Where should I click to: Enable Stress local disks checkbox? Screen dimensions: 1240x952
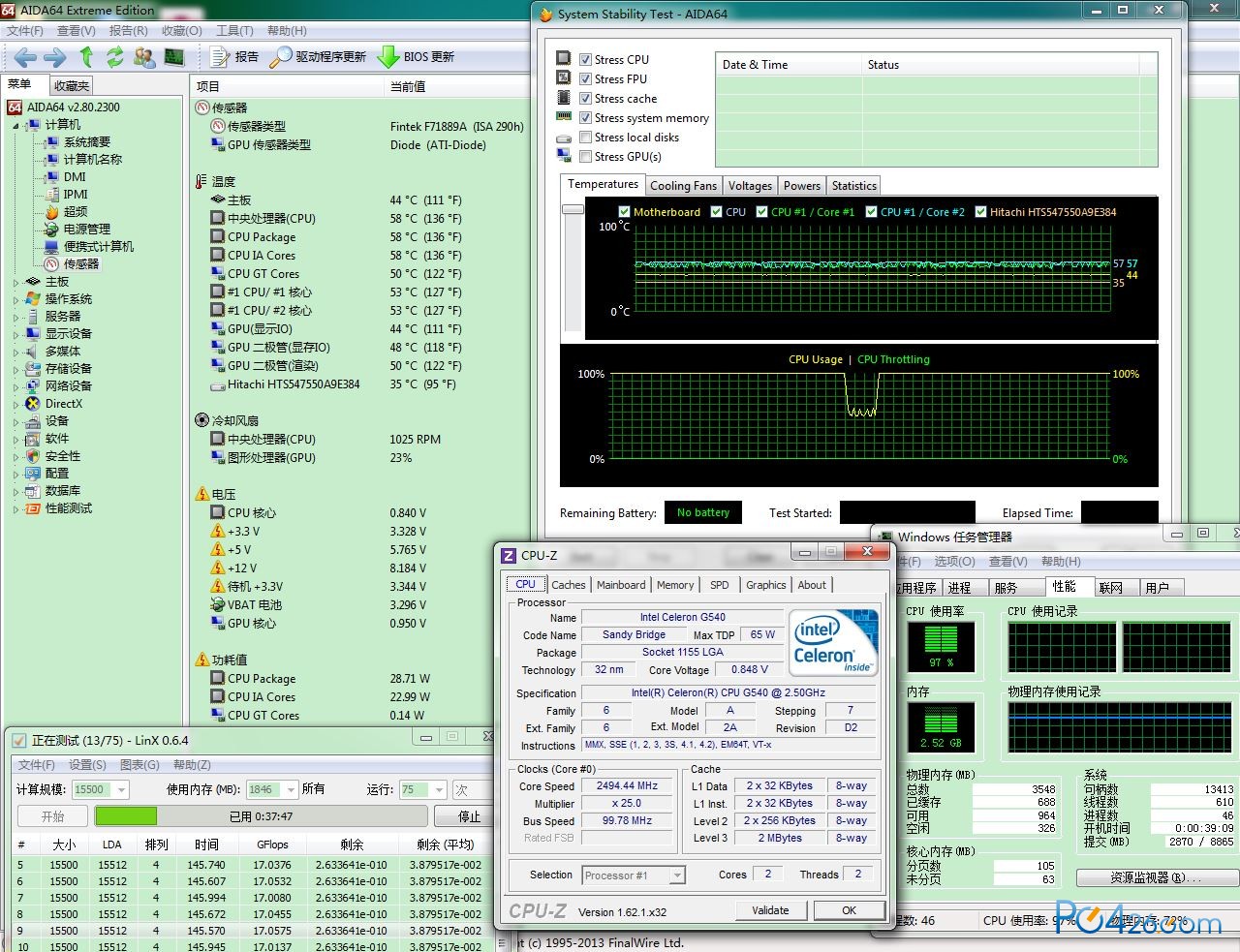[x=585, y=138]
